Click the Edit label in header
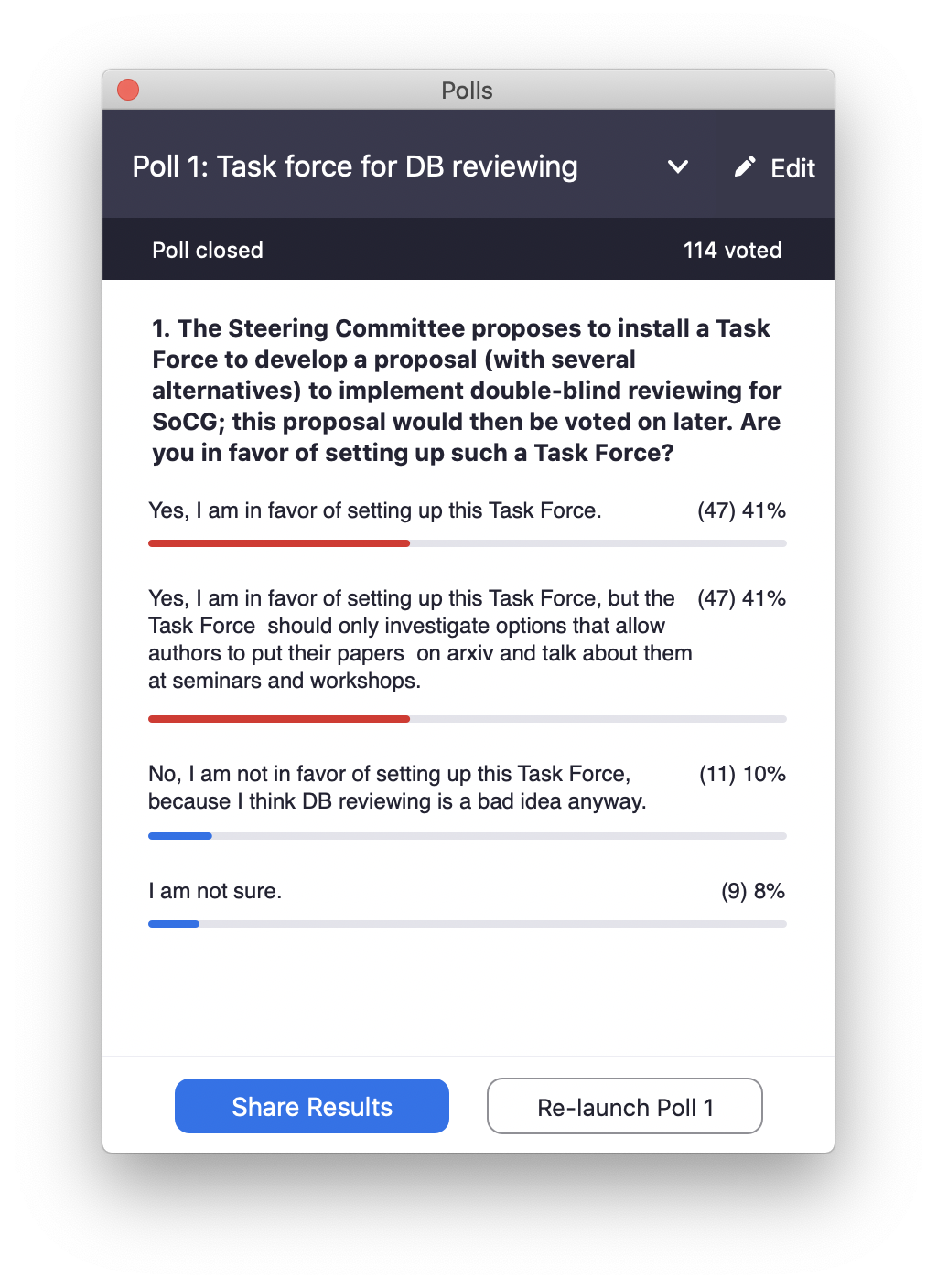This screenshot has height=1288, width=937. point(792,168)
